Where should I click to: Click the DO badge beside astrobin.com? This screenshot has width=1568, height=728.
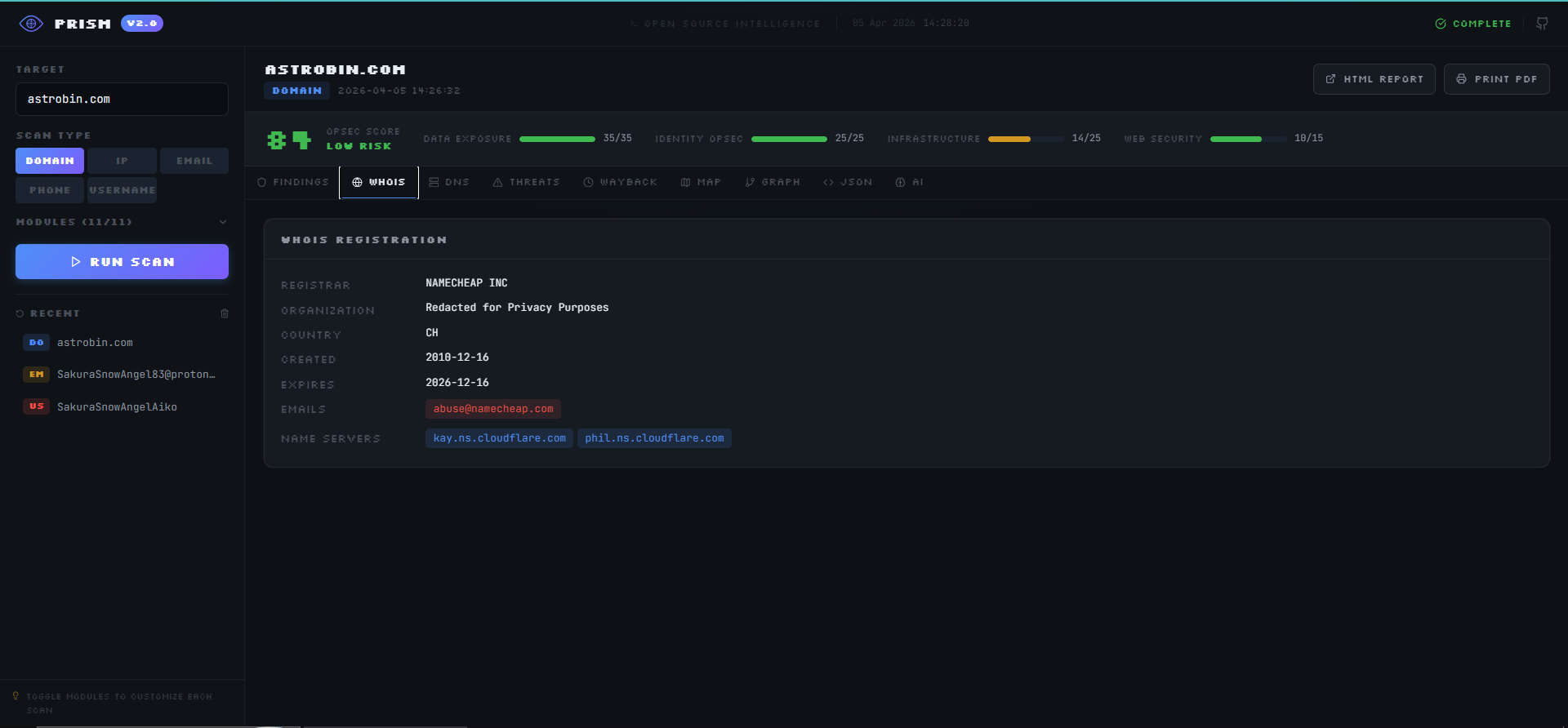37,343
